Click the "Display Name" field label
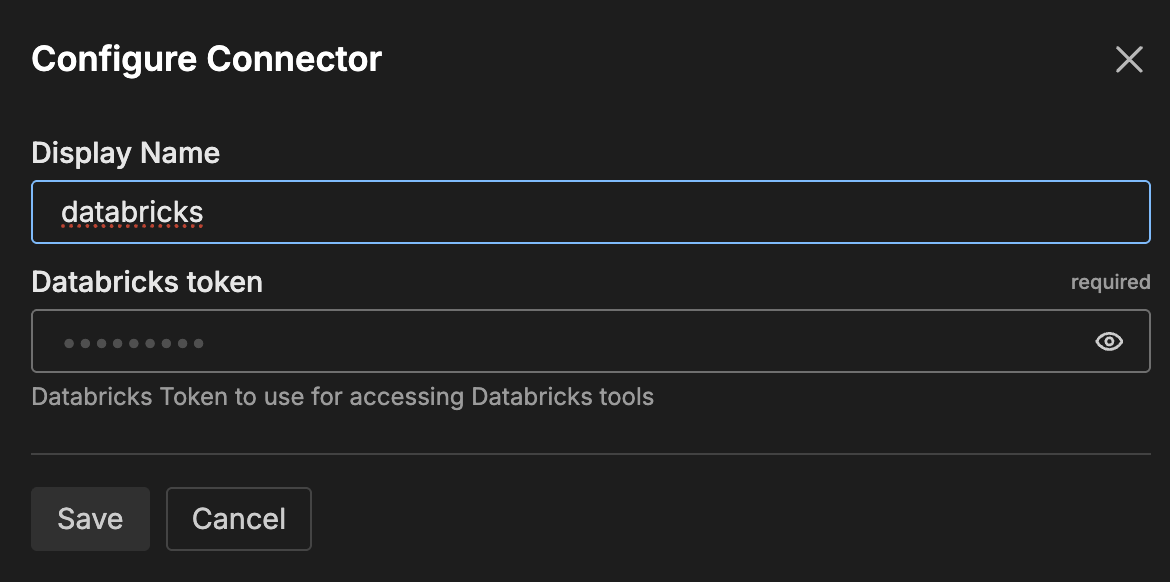The image size is (1170, 582). 126,153
